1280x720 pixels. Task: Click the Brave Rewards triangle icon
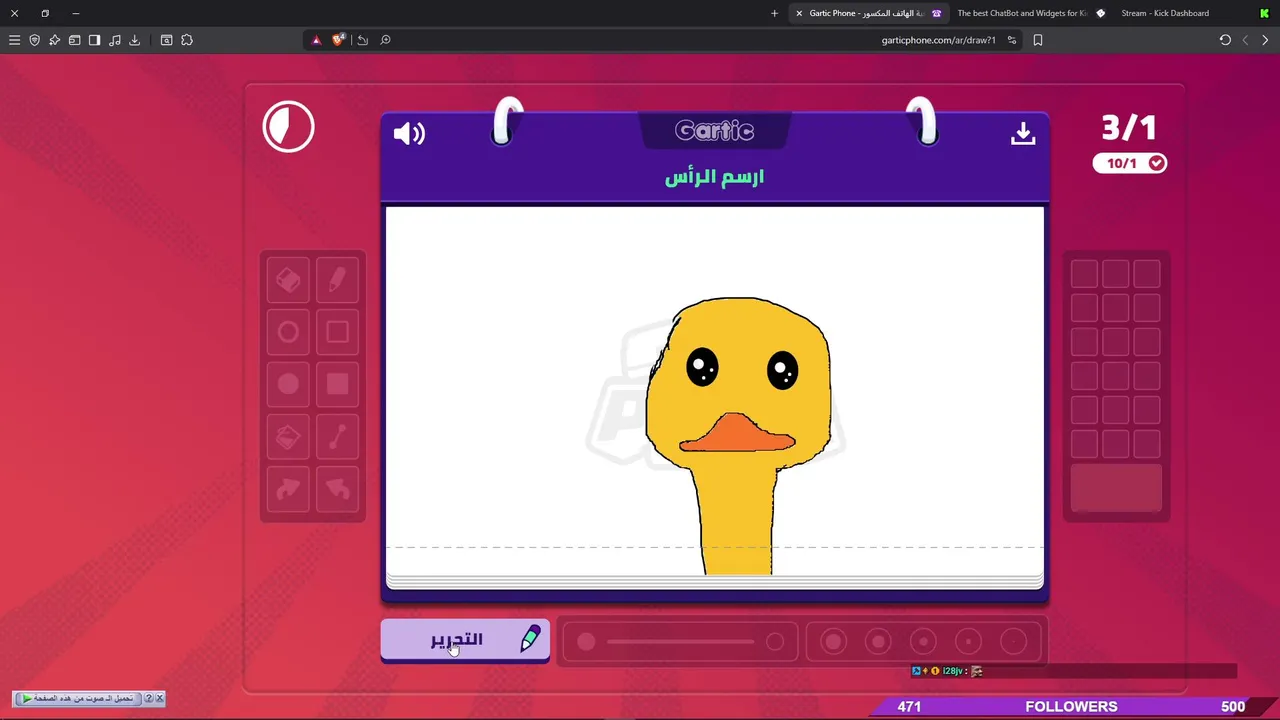point(316,40)
